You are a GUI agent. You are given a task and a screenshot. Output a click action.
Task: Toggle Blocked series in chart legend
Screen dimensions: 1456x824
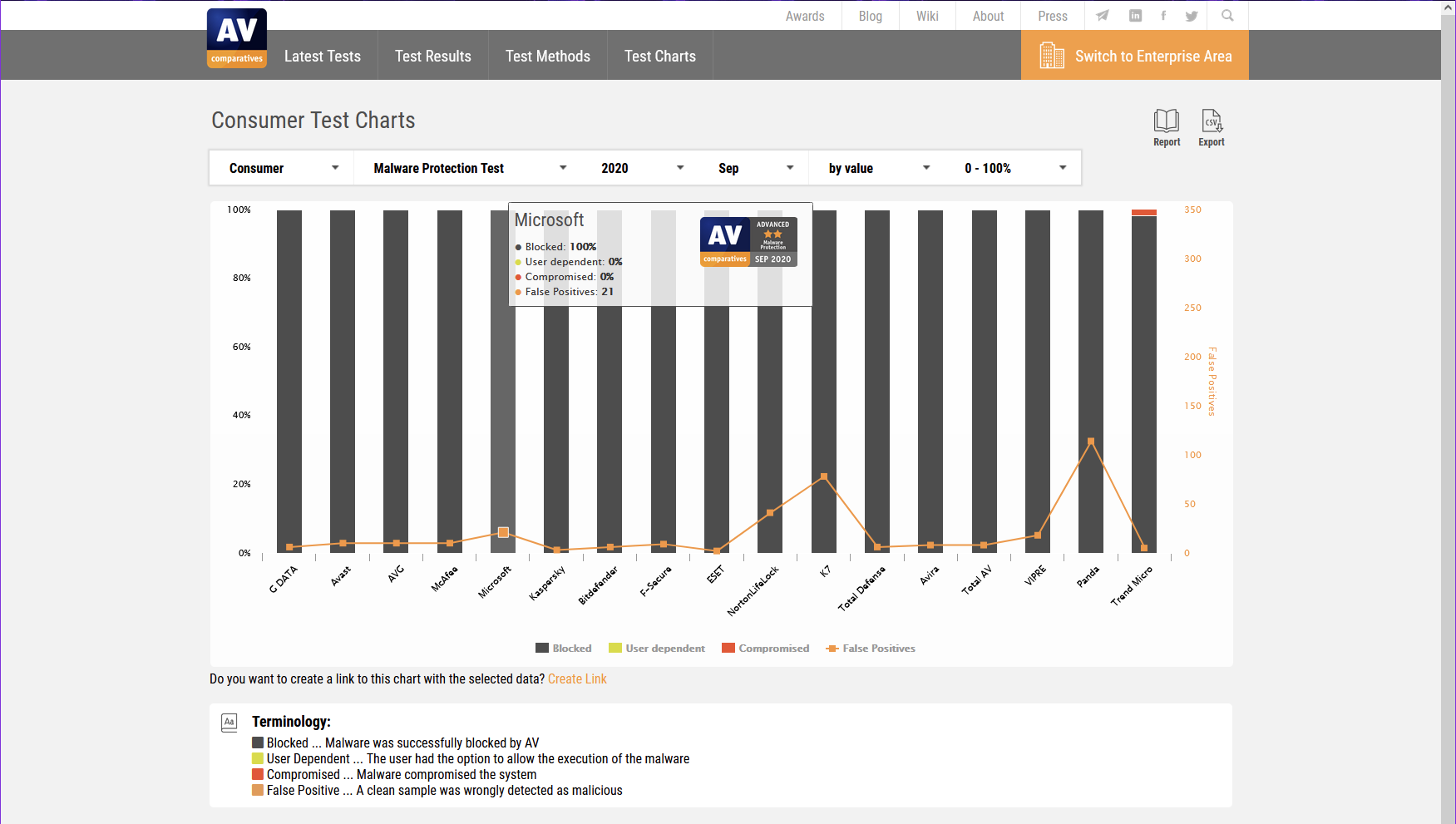point(564,649)
